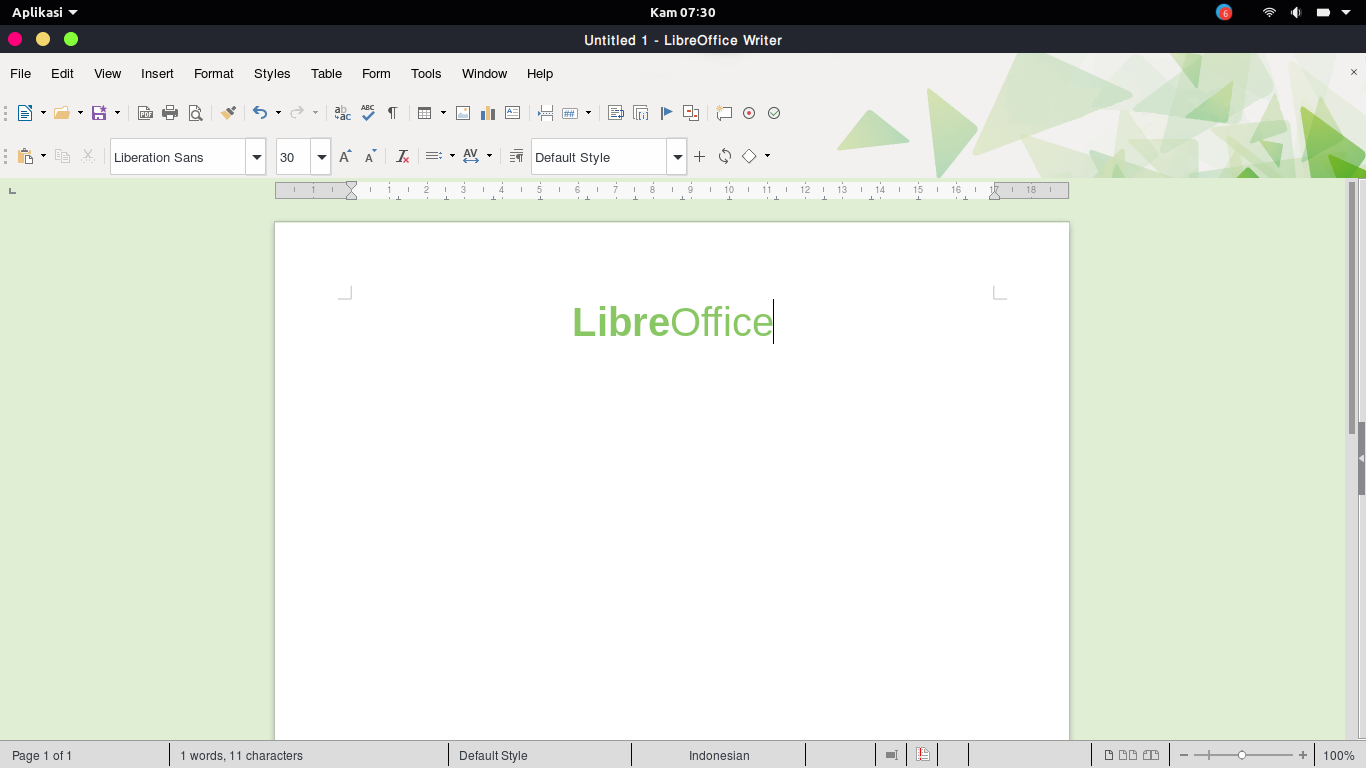Image resolution: width=1366 pixels, height=768 pixels.
Task: Click the Print icon
Action: click(170, 113)
